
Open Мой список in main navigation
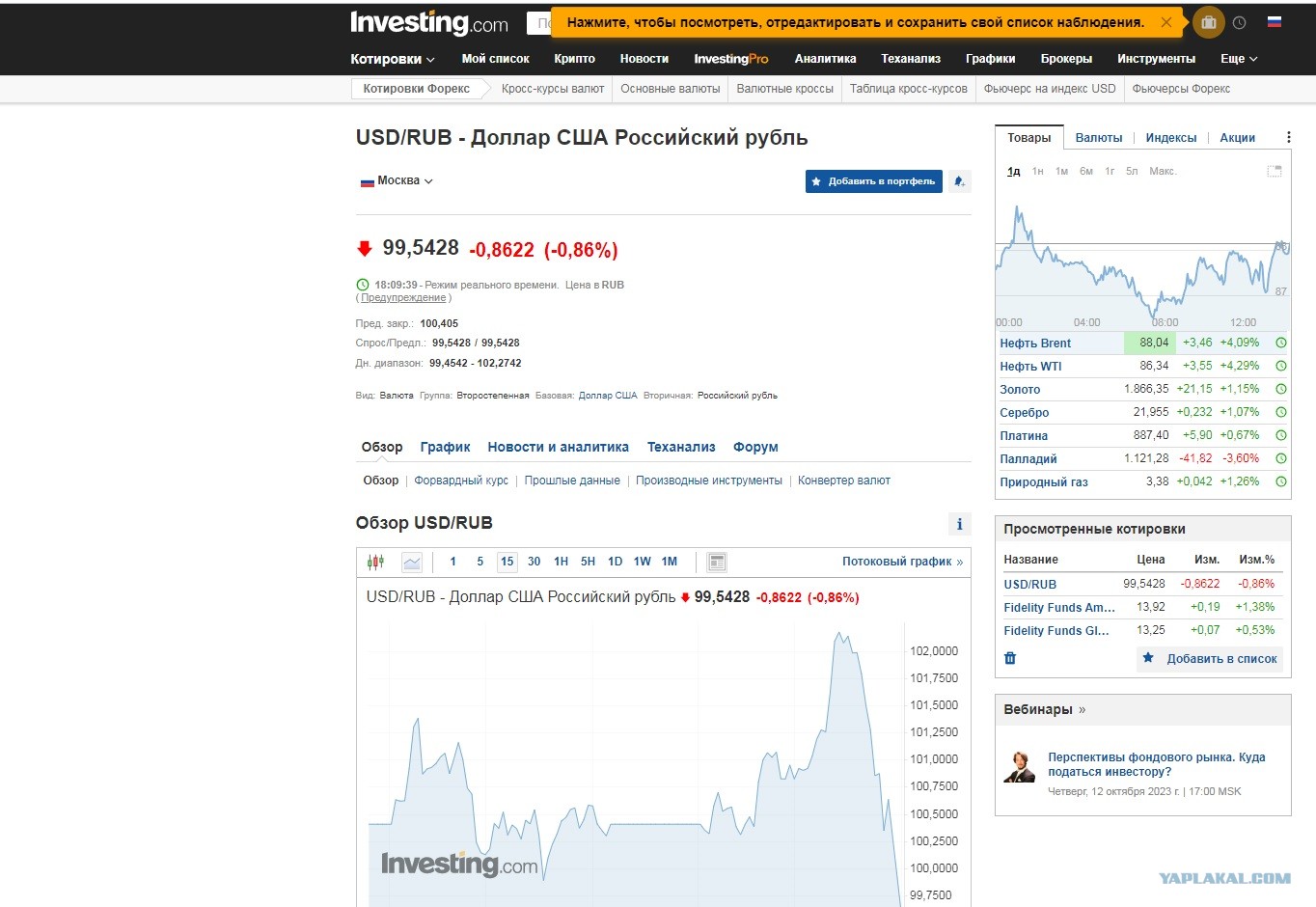[x=496, y=59]
